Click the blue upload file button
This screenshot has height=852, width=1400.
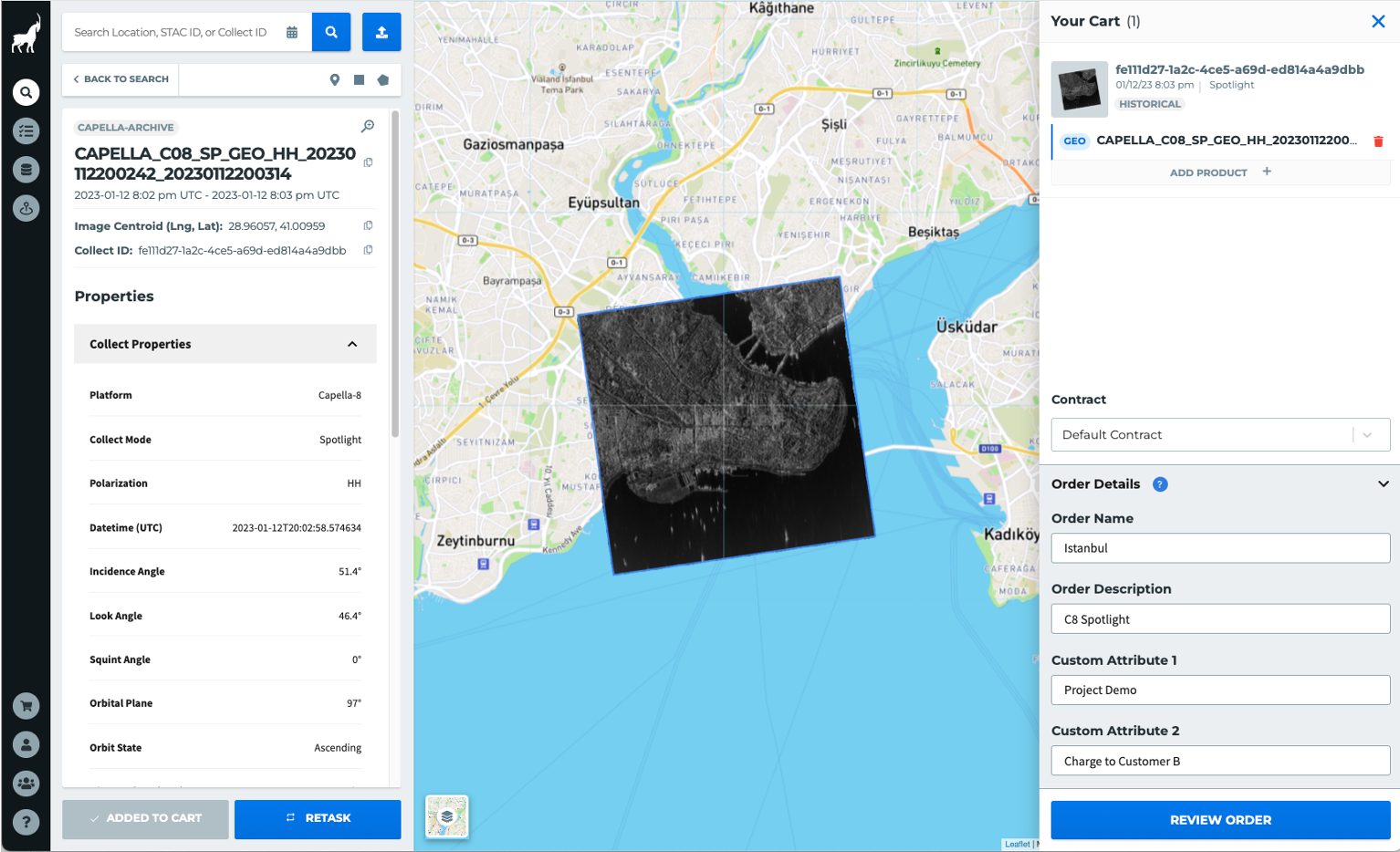[x=381, y=32]
